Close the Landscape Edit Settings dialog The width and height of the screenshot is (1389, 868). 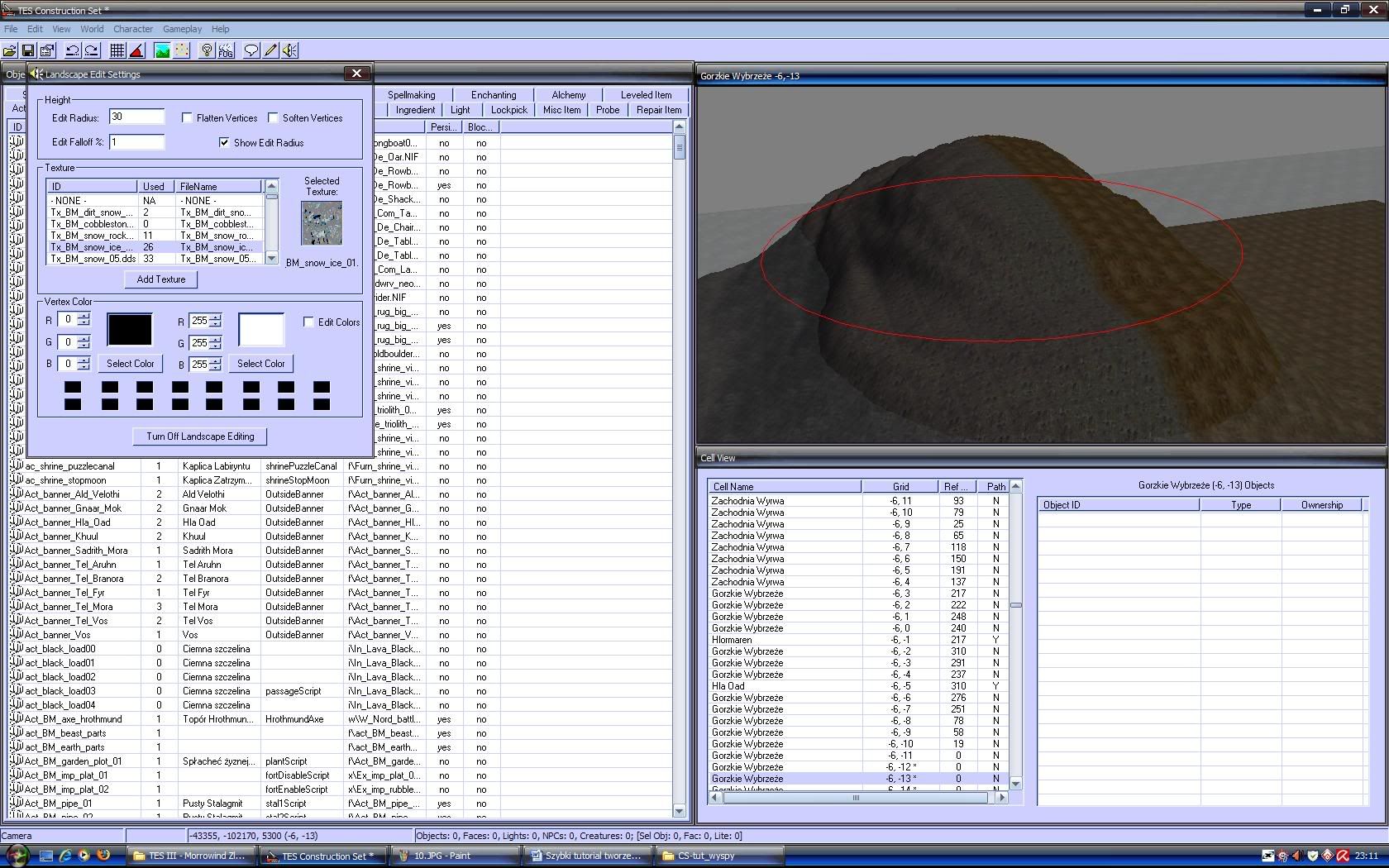tap(356, 74)
